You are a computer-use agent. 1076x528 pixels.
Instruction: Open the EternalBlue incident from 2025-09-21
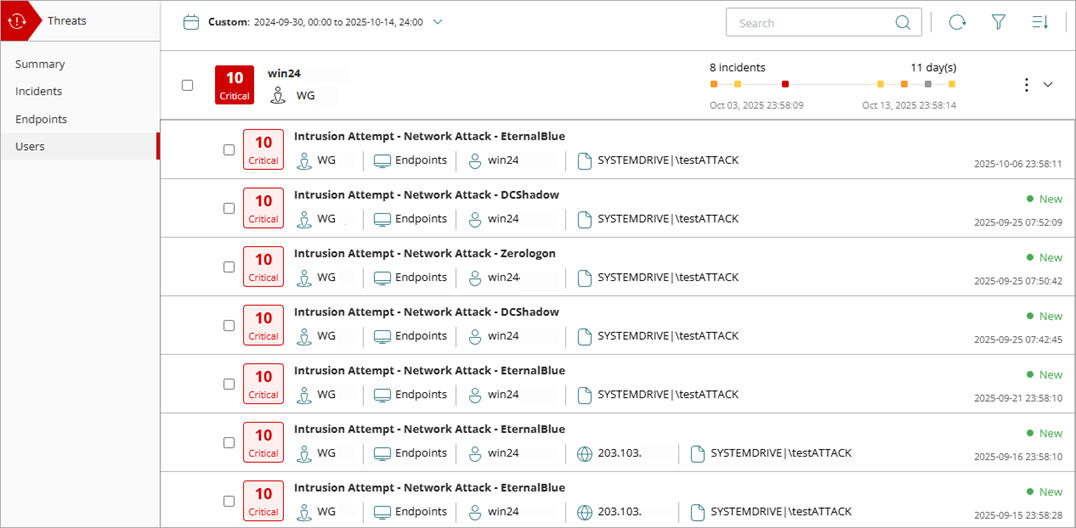[x=430, y=370]
